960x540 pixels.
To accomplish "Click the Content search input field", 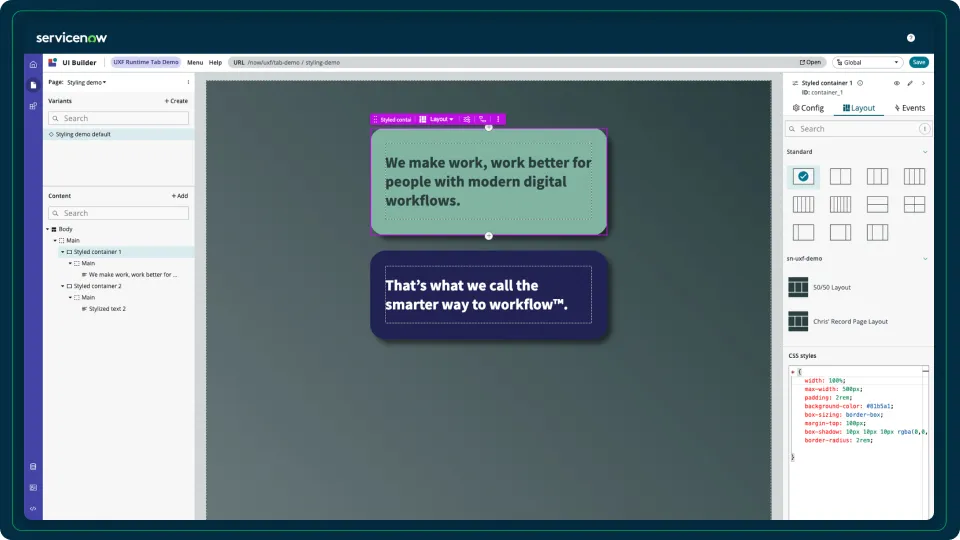I will (119, 213).
